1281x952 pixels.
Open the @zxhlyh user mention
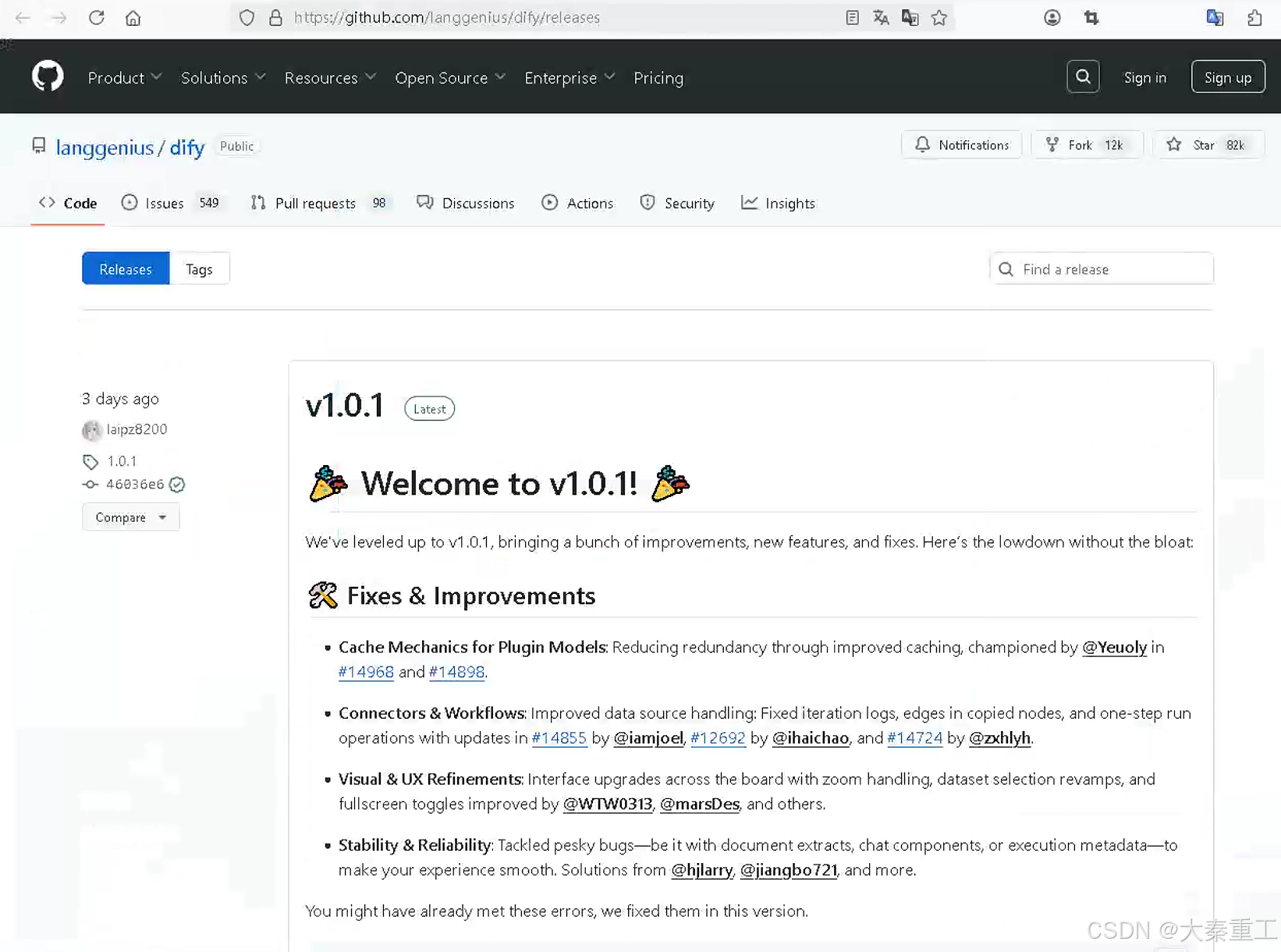pyautogui.click(x=999, y=737)
